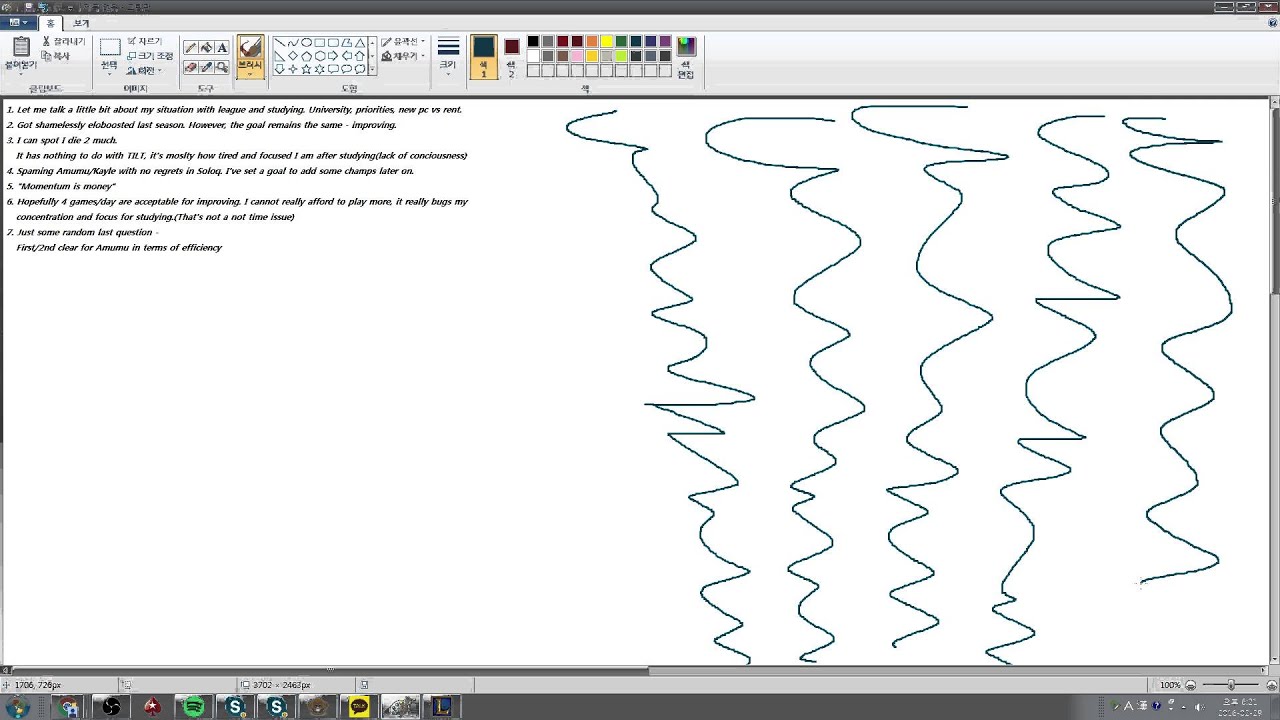The image size is (1280, 720).
Task: Choose the Oval shape
Action: click(x=306, y=43)
